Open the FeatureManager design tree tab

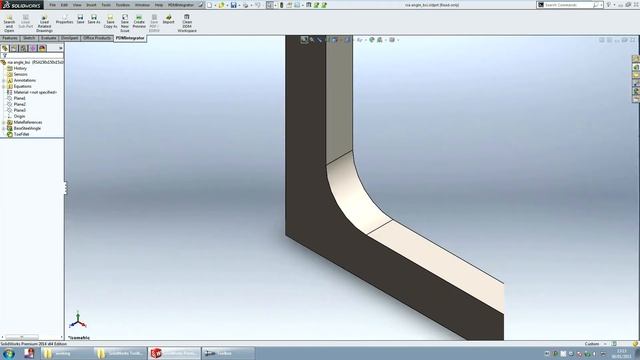(x=5, y=48)
